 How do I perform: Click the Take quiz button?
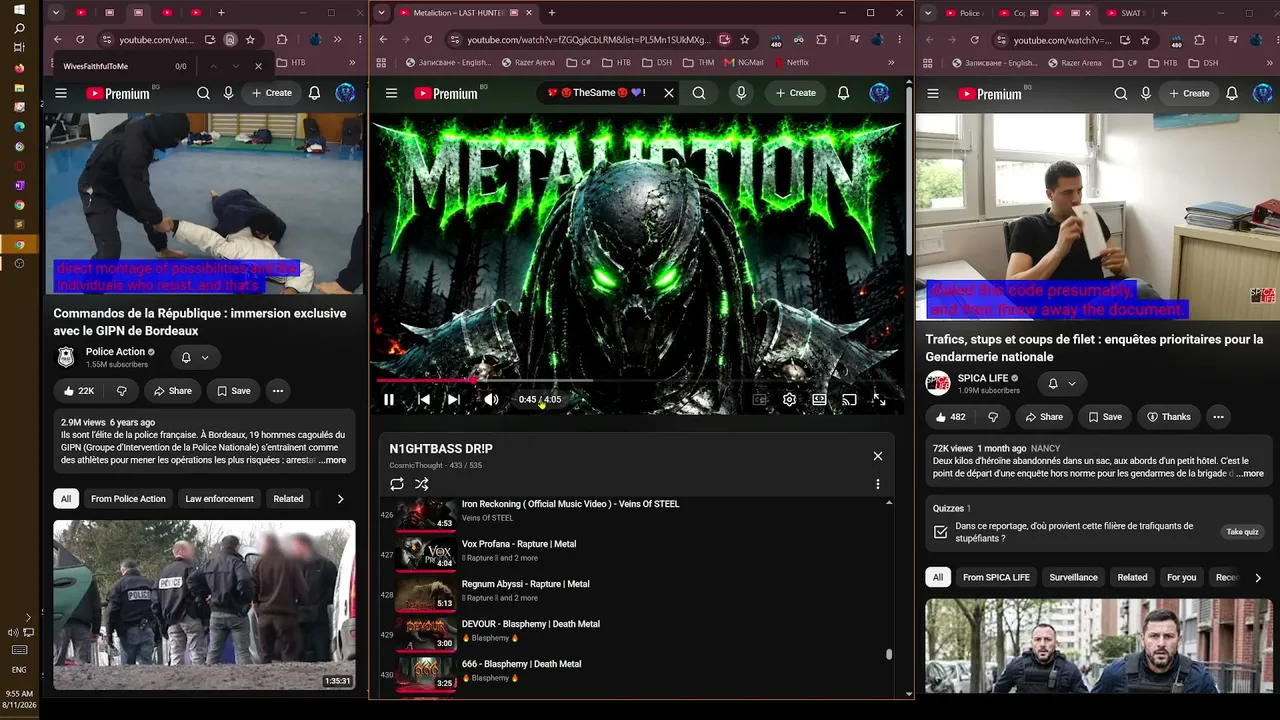pyautogui.click(x=1242, y=532)
